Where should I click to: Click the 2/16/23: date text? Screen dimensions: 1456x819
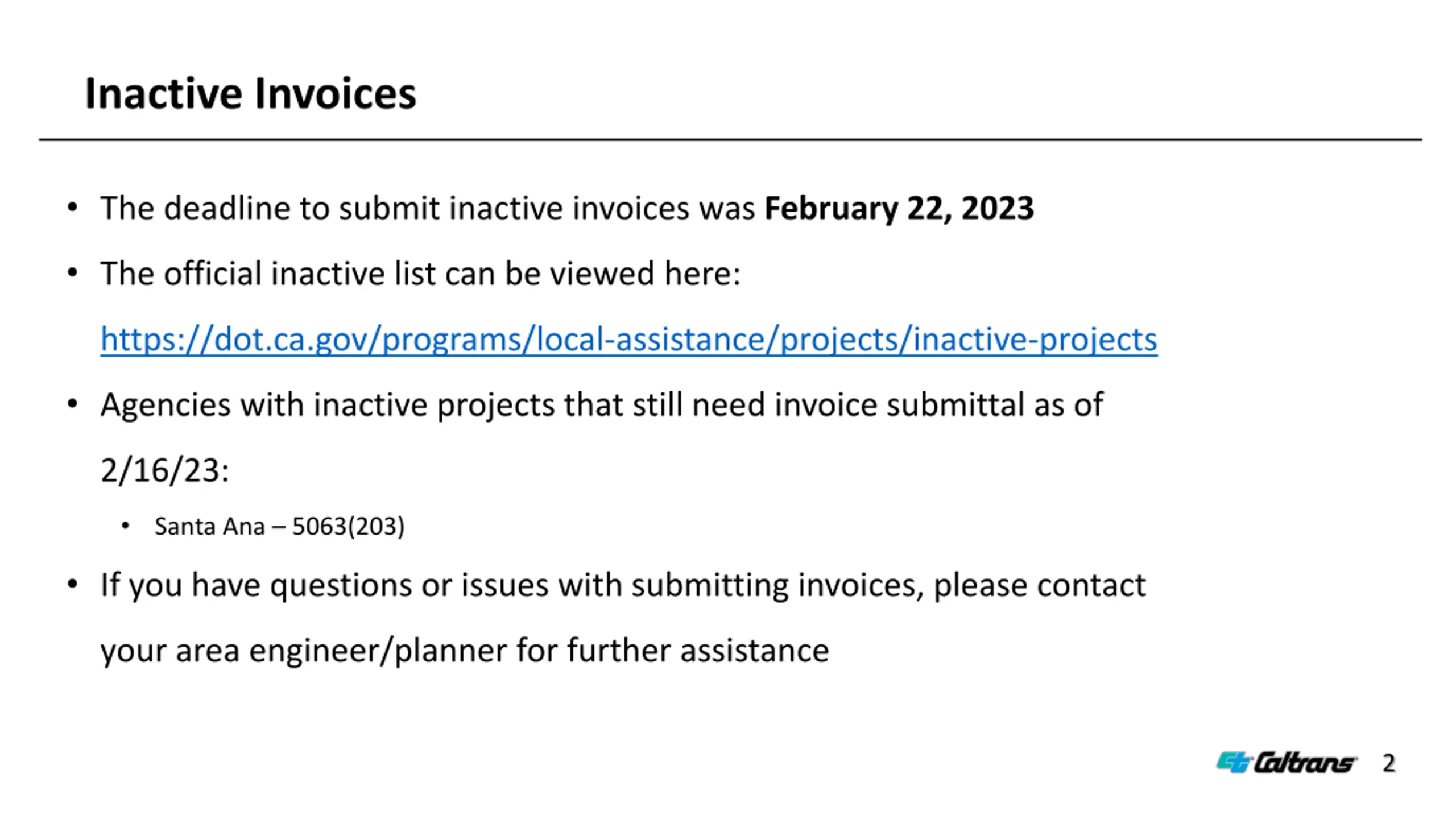tap(164, 470)
